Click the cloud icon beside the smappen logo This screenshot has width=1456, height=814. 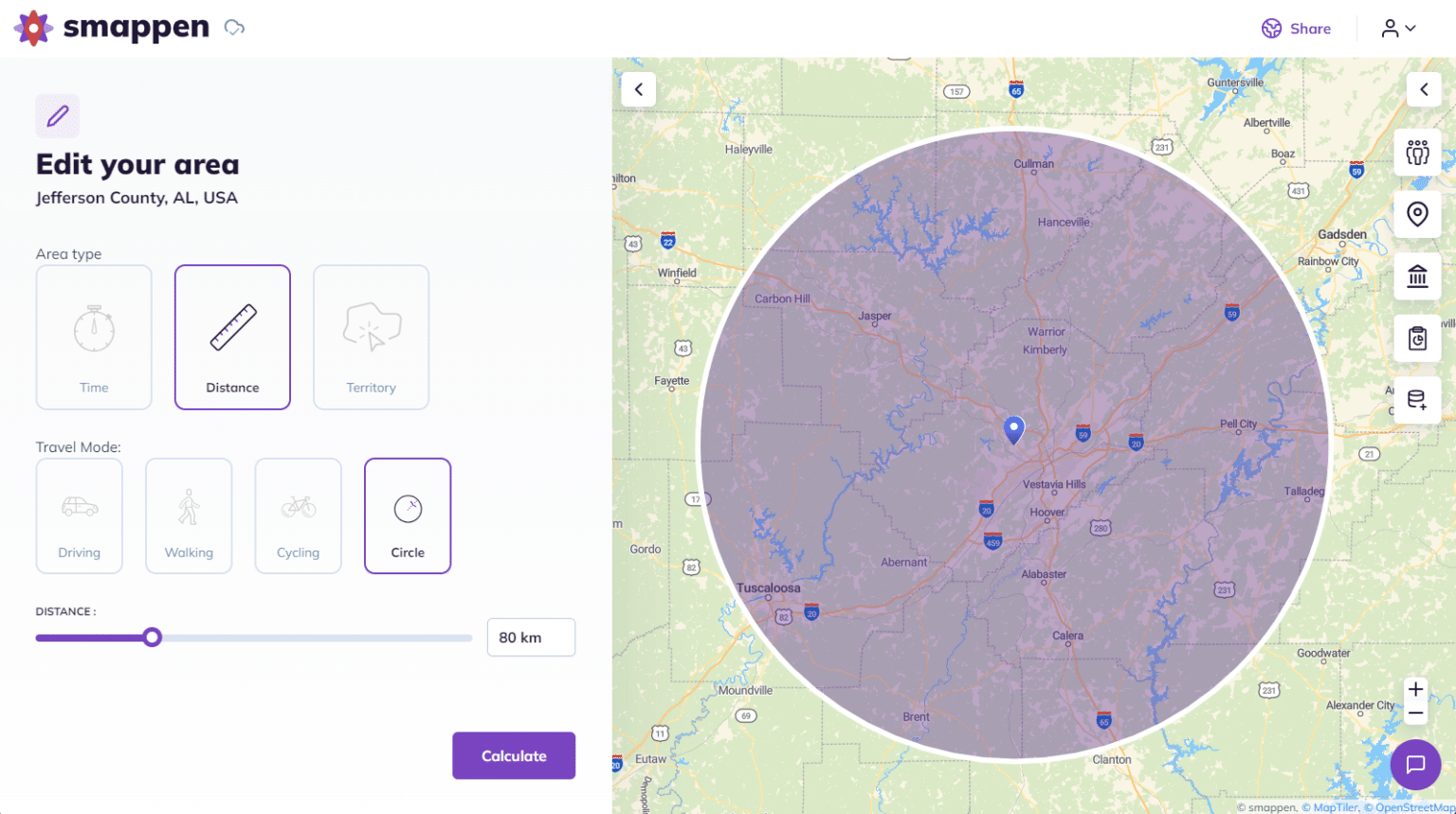point(233,28)
